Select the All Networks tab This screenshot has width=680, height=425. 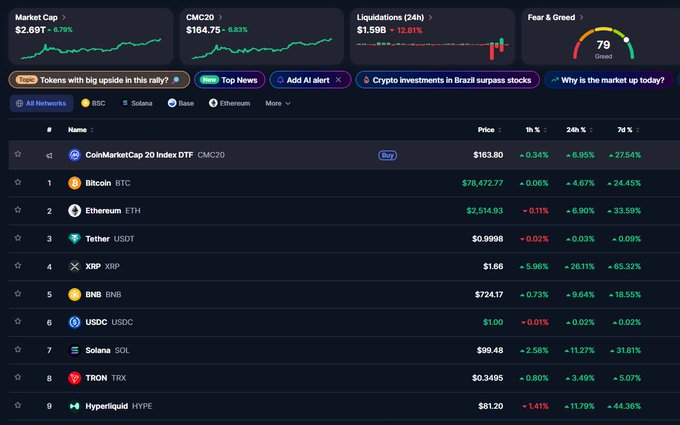tap(41, 103)
